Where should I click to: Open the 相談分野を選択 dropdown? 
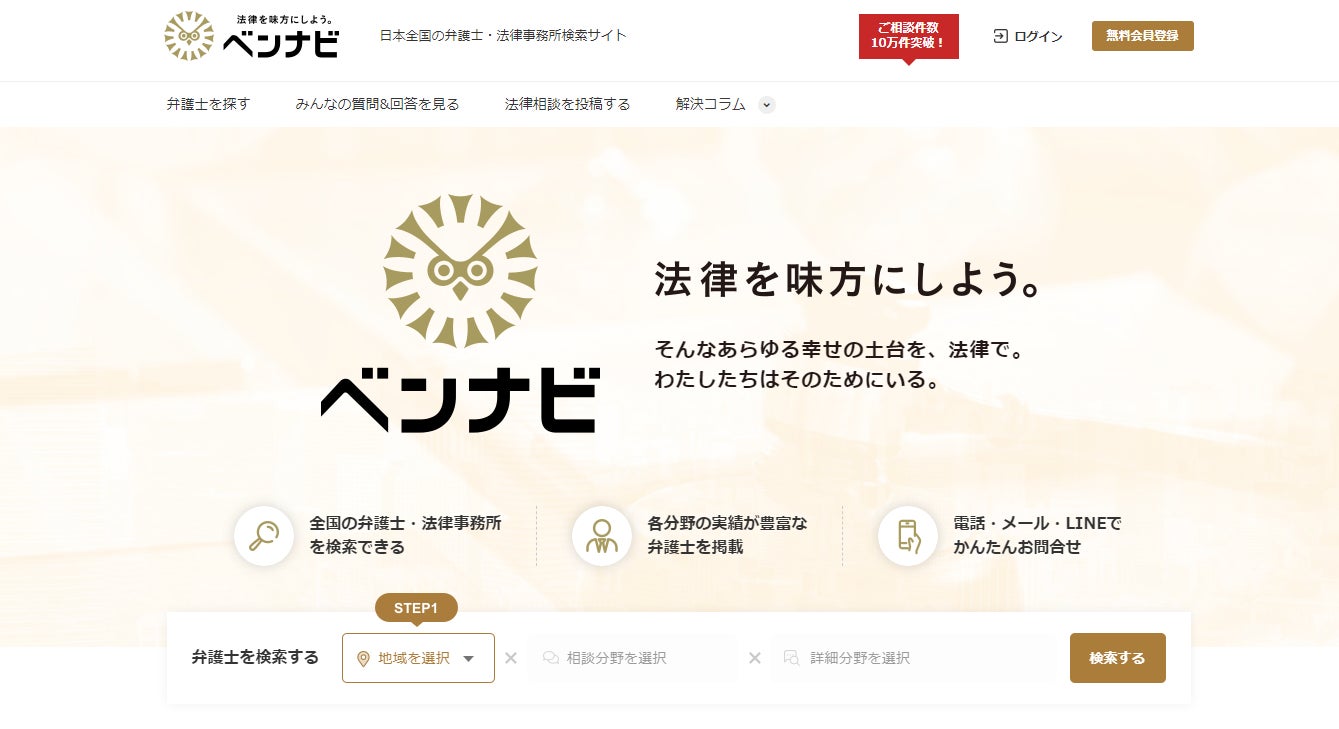(633, 658)
